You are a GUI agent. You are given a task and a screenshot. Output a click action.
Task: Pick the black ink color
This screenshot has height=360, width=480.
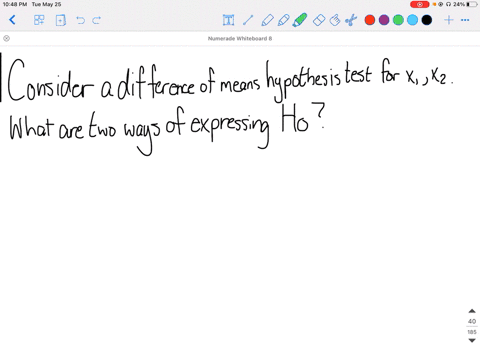pyautogui.click(x=427, y=20)
